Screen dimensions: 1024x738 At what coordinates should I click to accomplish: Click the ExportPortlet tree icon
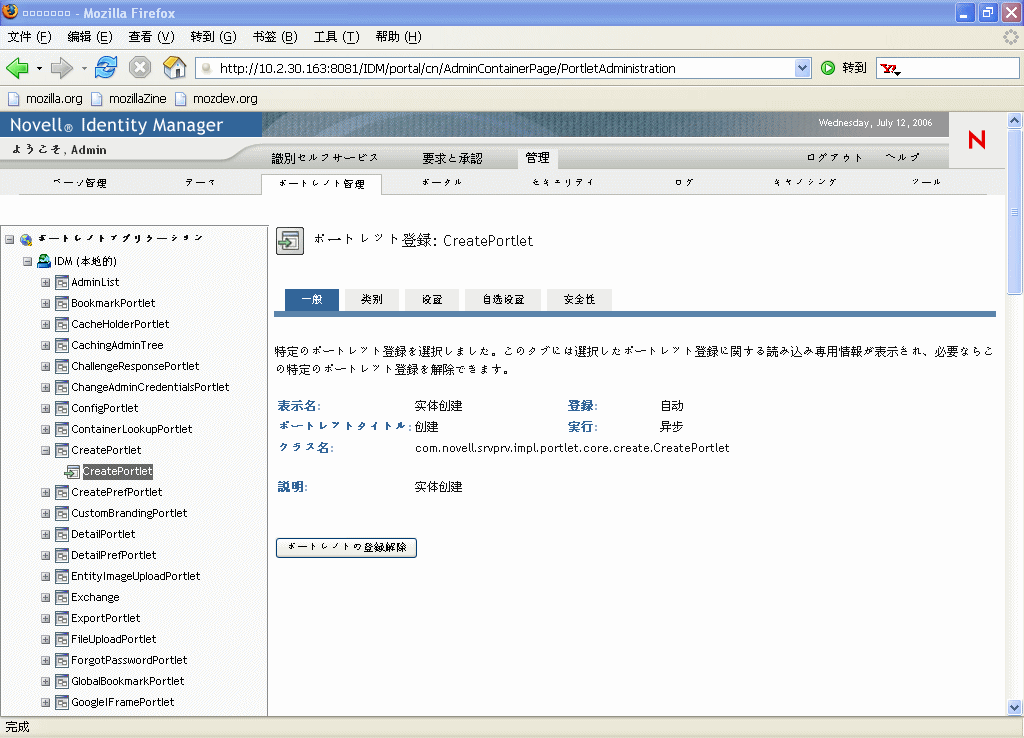point(62,618)
